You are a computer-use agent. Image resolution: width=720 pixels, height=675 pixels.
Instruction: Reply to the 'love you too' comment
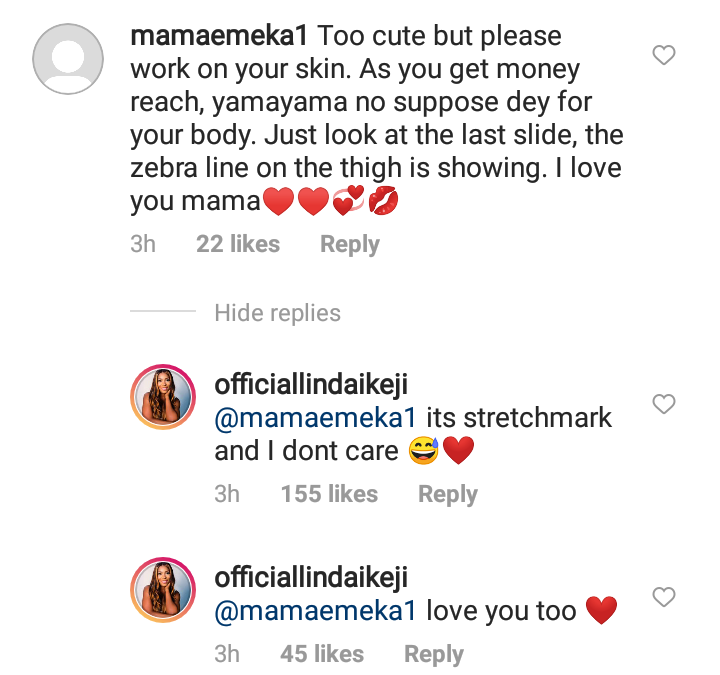coord(433,654)
